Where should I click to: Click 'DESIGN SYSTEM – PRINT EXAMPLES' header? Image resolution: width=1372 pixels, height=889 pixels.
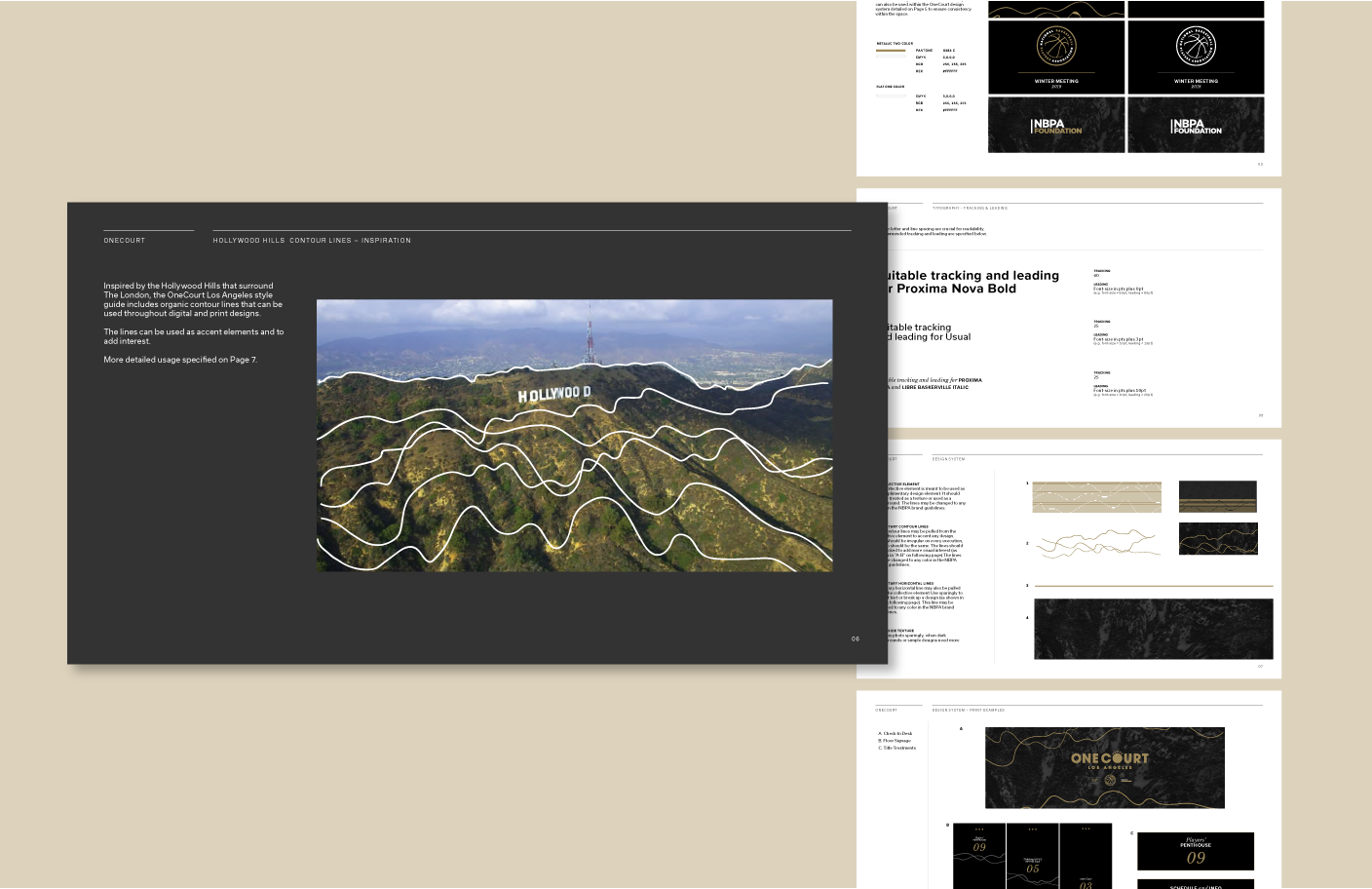tap(969, 710)
